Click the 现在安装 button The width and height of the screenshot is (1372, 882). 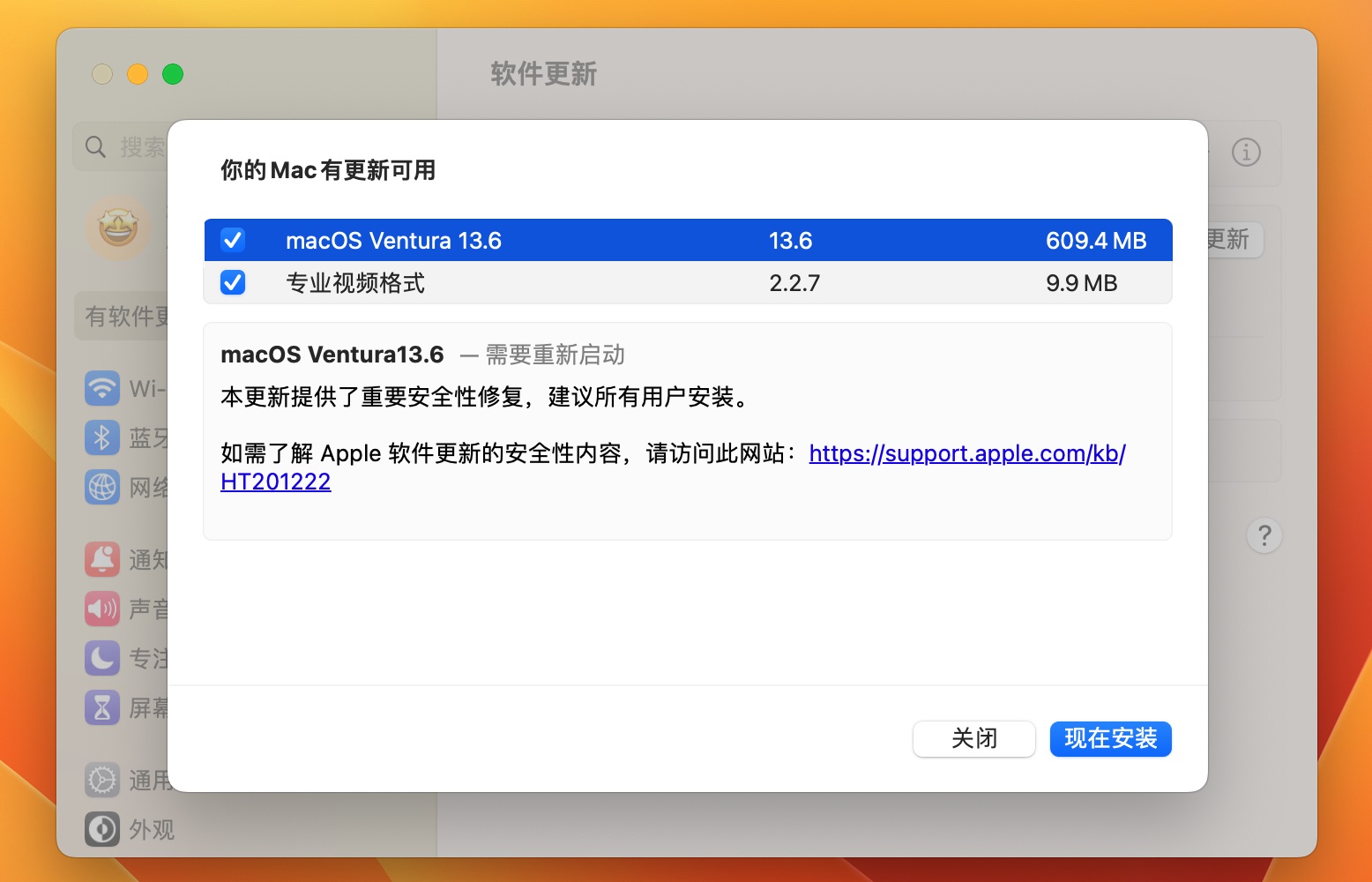1110,739
